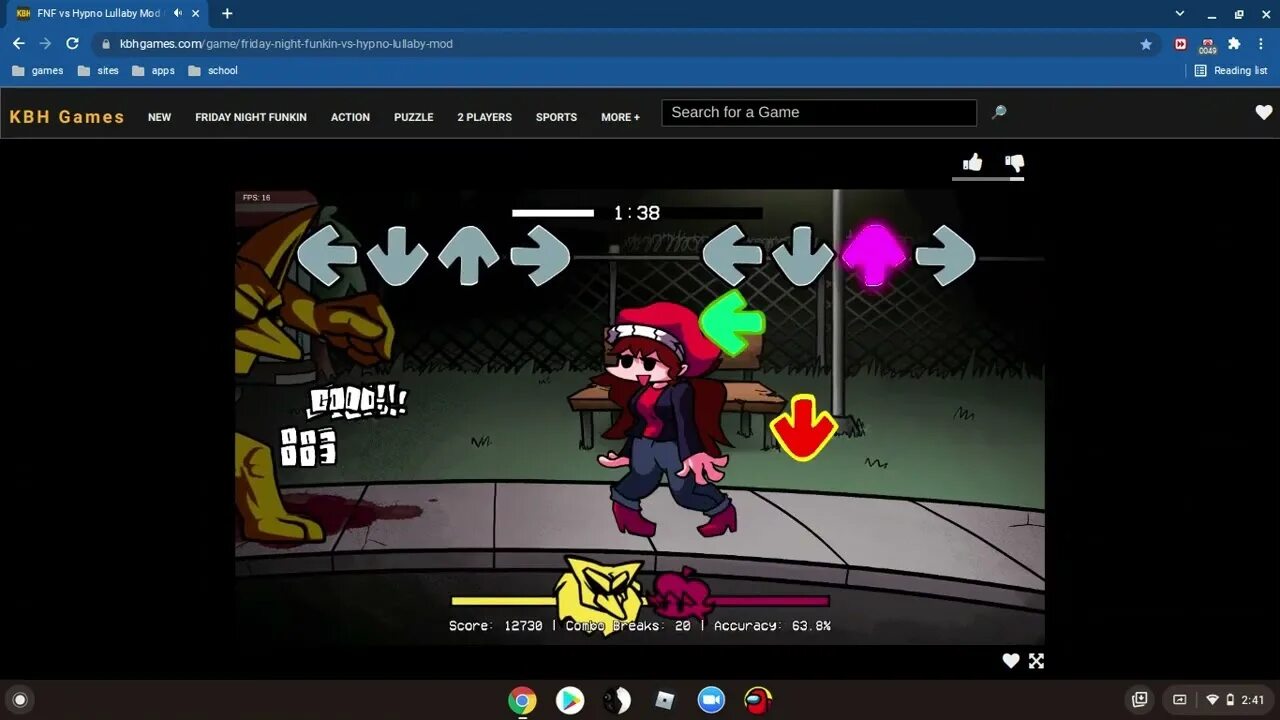Click the player's gray right arrow receptor

[x=945, y=256]
